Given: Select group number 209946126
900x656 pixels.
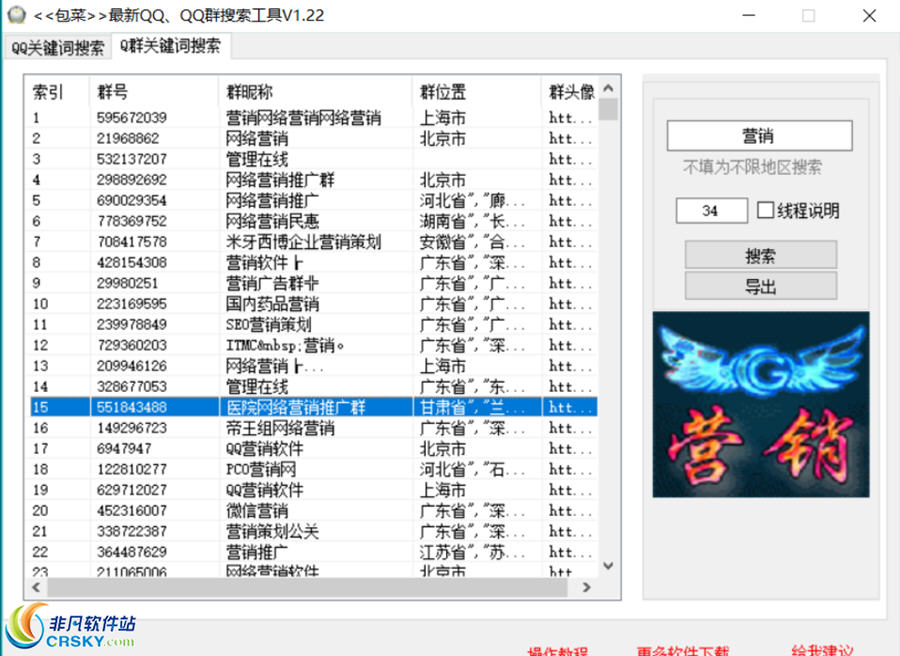Looking at the screenshot, I should (313, 366).
